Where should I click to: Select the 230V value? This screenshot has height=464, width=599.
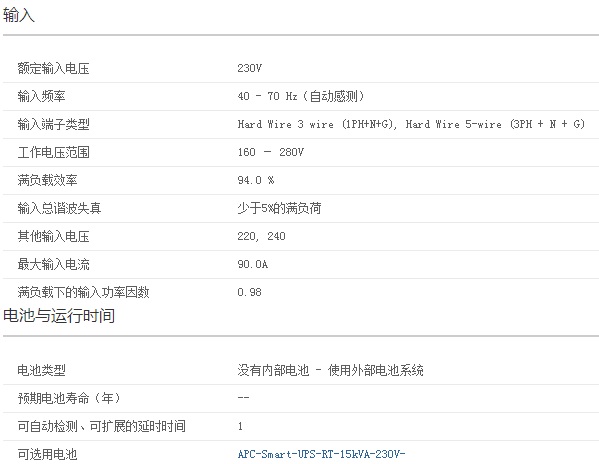249,68
